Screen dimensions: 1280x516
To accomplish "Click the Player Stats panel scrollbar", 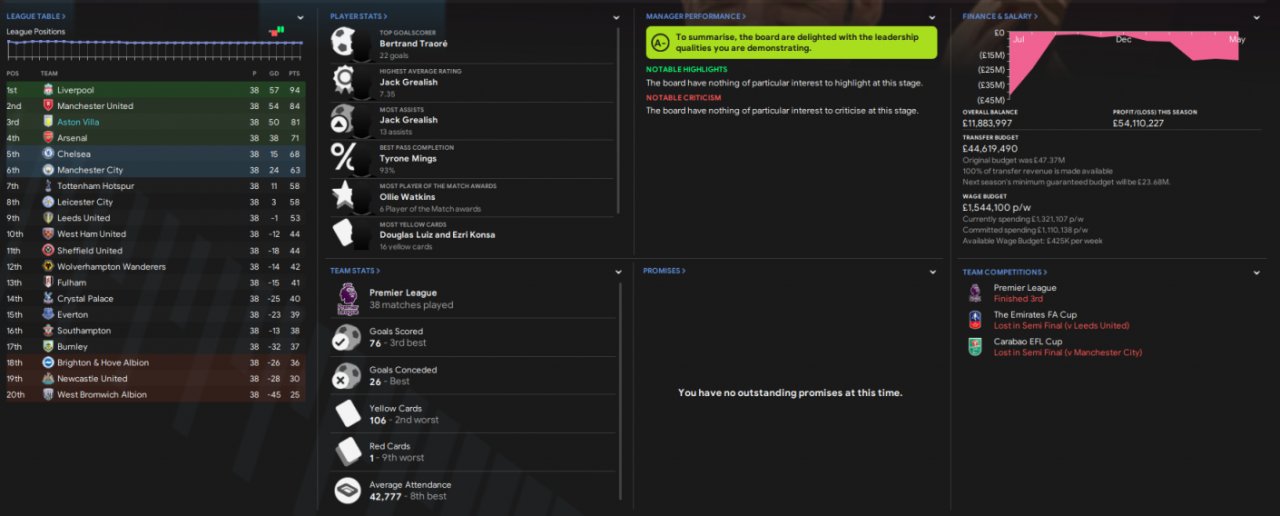I will [x=620, y=120].
